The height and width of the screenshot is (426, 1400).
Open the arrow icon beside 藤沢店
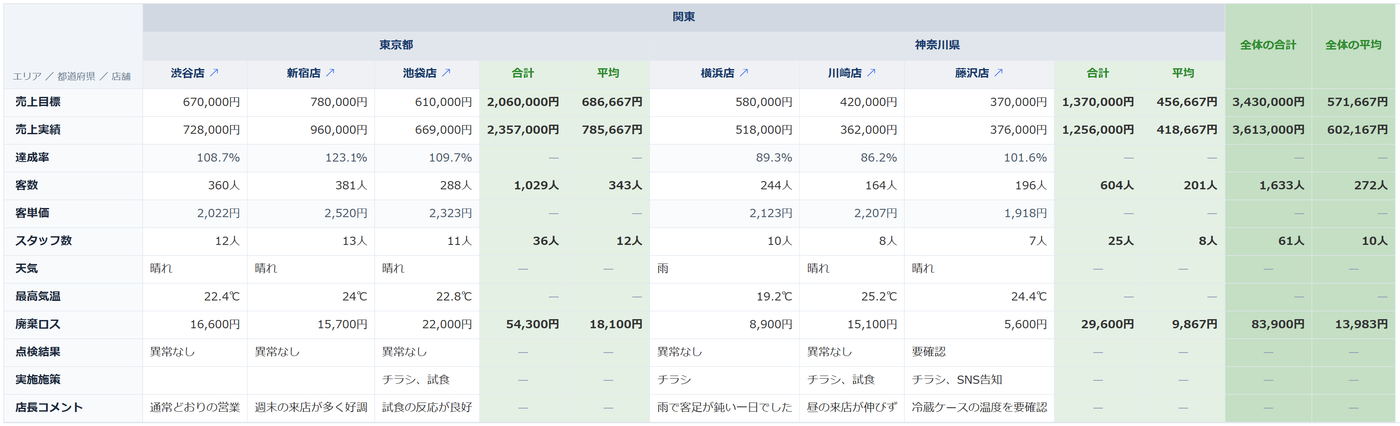pos(998,74)
